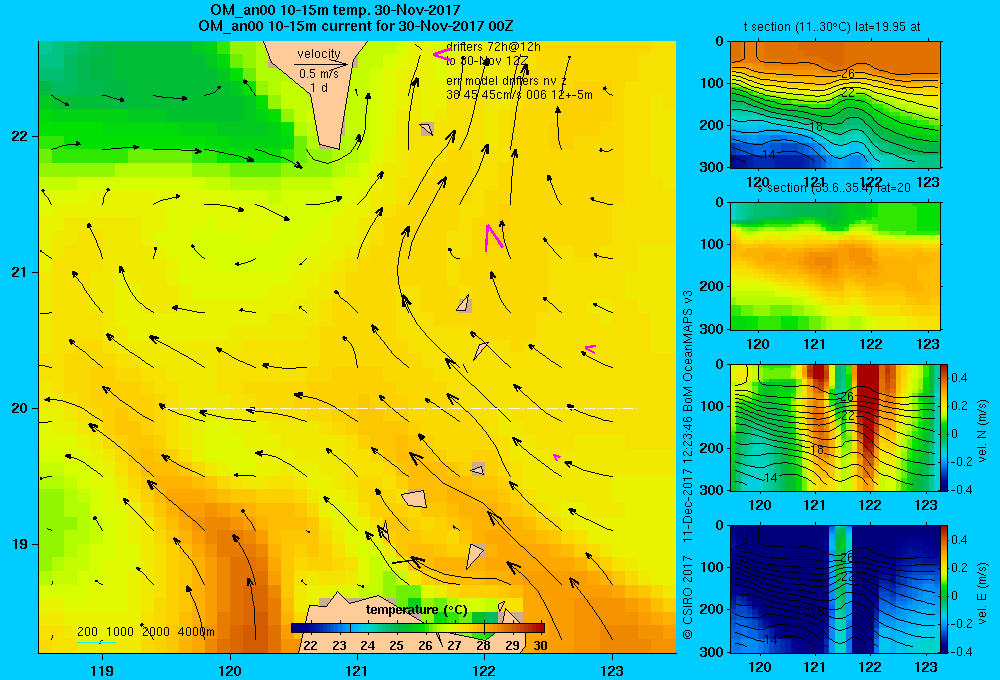Image resolution: width=1000 pixels, height=680 pixels.
Task: Click the 'temperature (°C)' colorbar label
Action: [416, 610]
